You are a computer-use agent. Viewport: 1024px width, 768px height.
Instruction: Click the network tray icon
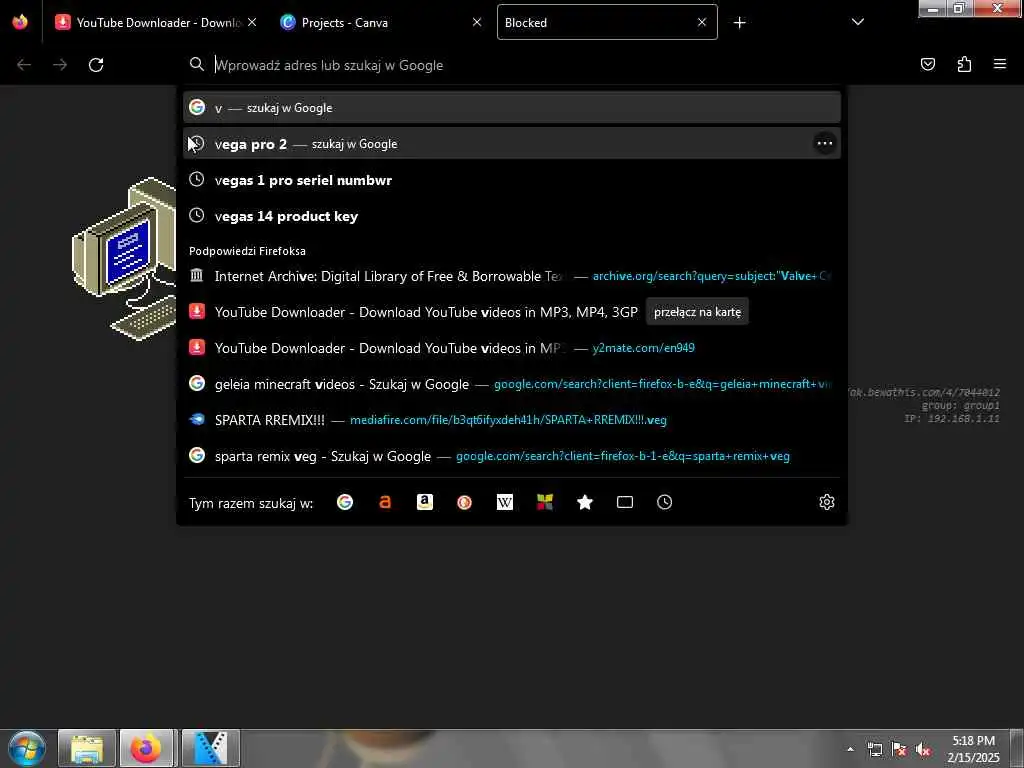[x=874, y=750]
